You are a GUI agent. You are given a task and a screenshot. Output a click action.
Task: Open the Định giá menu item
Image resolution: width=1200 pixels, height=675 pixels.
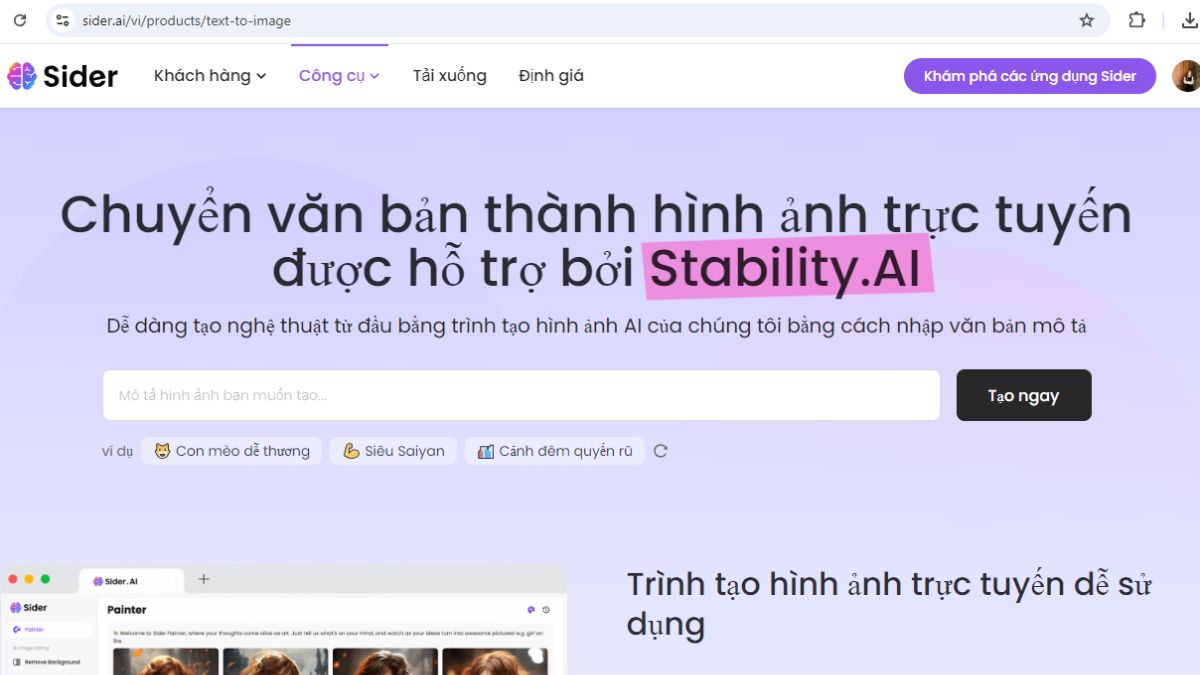[551, 75]
